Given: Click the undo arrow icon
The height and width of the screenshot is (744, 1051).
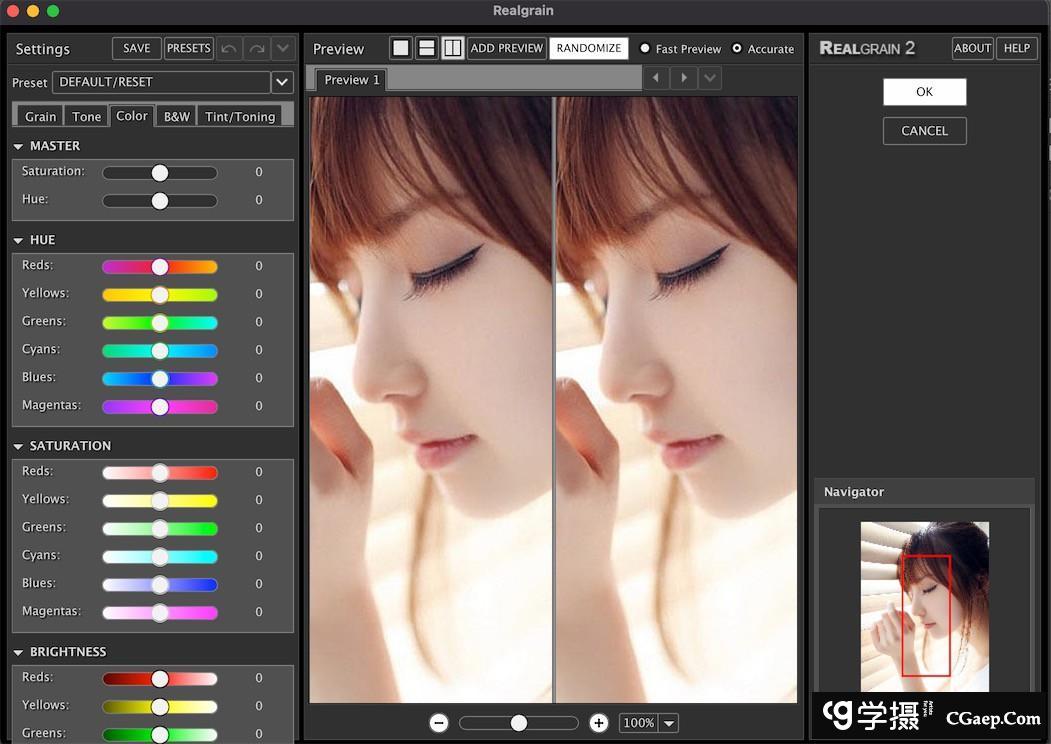Looking at the screenshot, I should 230,48.
